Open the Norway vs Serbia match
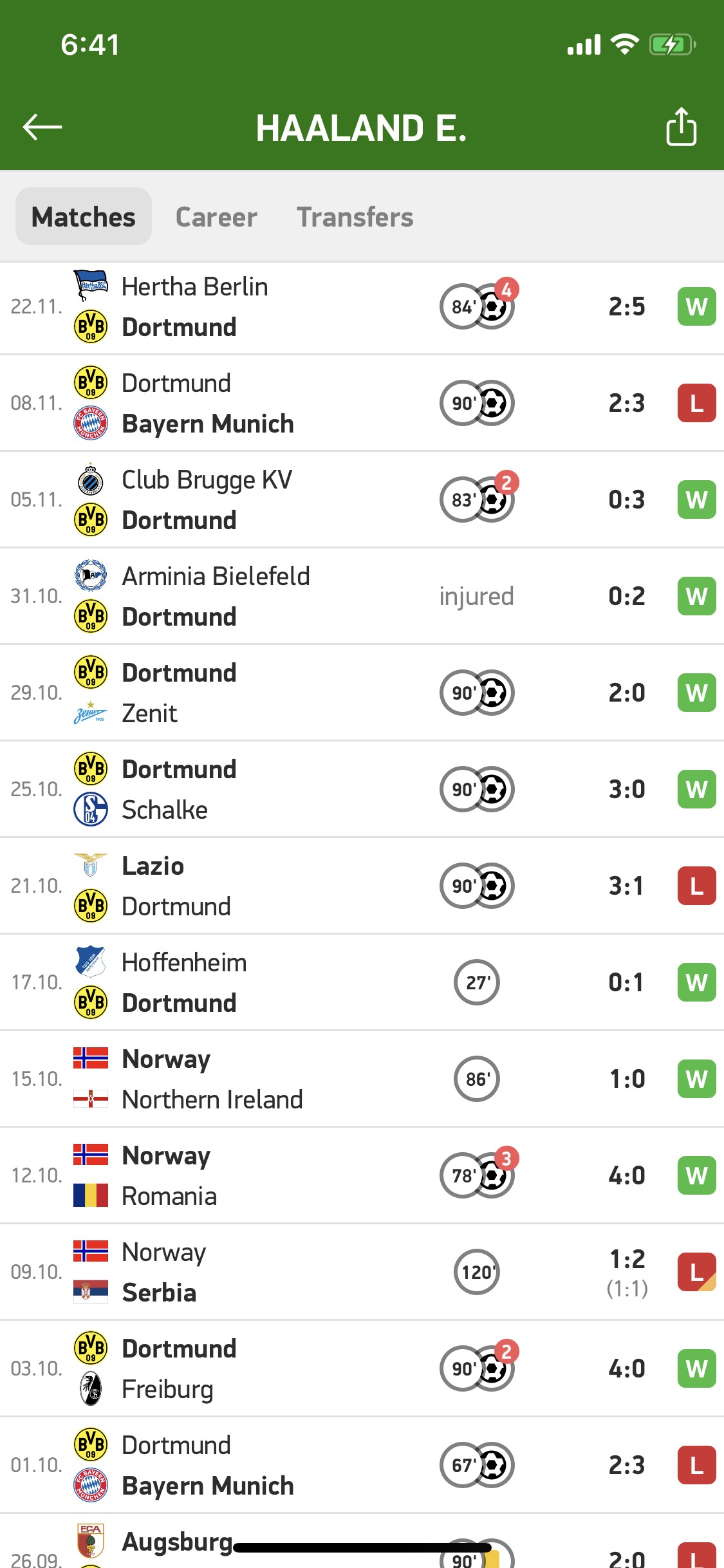The width and height of the screenshot is (724, 1568). [x=257, y=1272]
